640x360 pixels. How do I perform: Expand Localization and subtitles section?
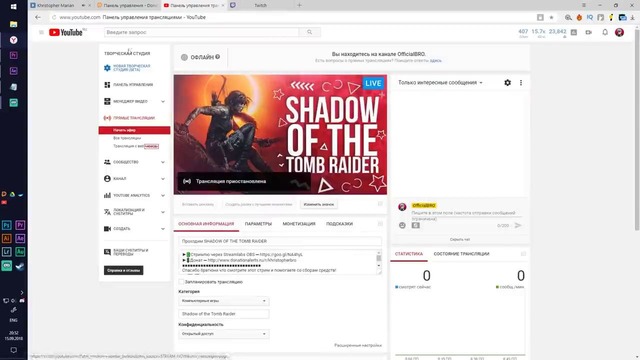(163, 212)
